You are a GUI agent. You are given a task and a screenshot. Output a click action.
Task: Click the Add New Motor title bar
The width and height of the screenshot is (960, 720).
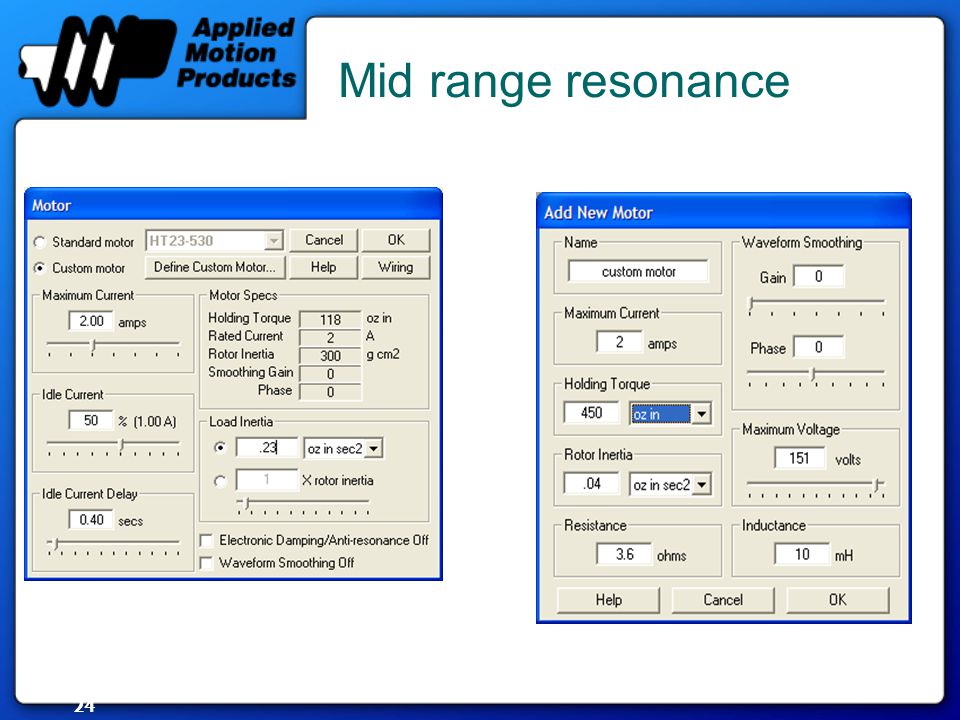click(724, 212)
